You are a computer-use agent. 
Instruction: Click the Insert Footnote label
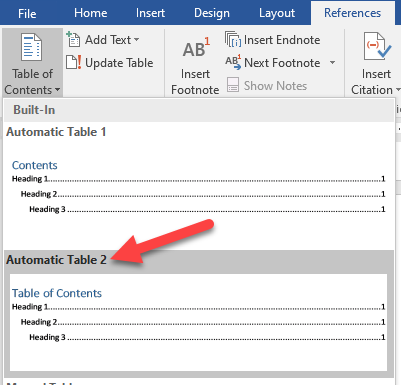coord(195,82)
